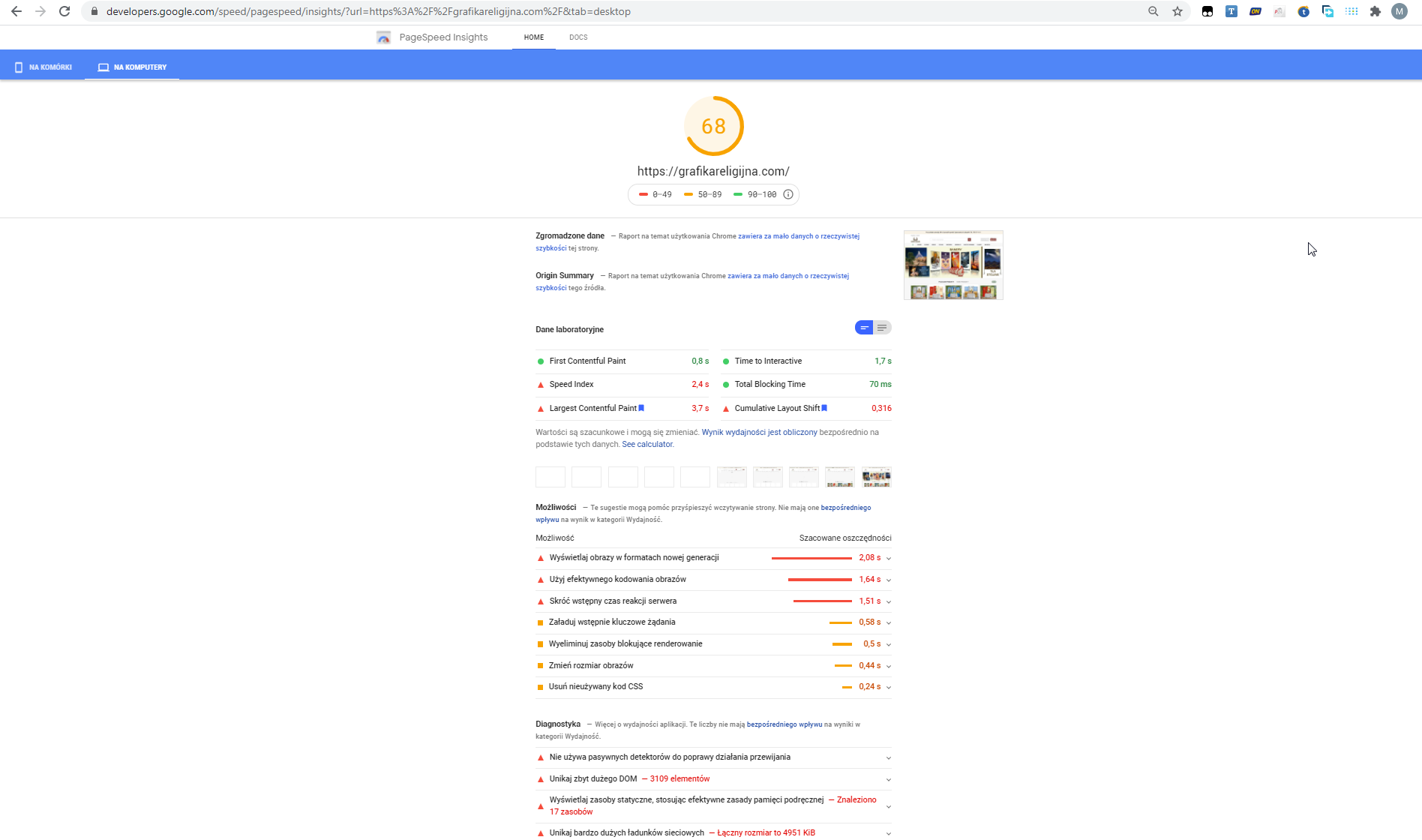Click the Largest Contentful Paint value '3,7 s'
The height and width of the screenshot is (840, 1422).
(x=700, y=409)
